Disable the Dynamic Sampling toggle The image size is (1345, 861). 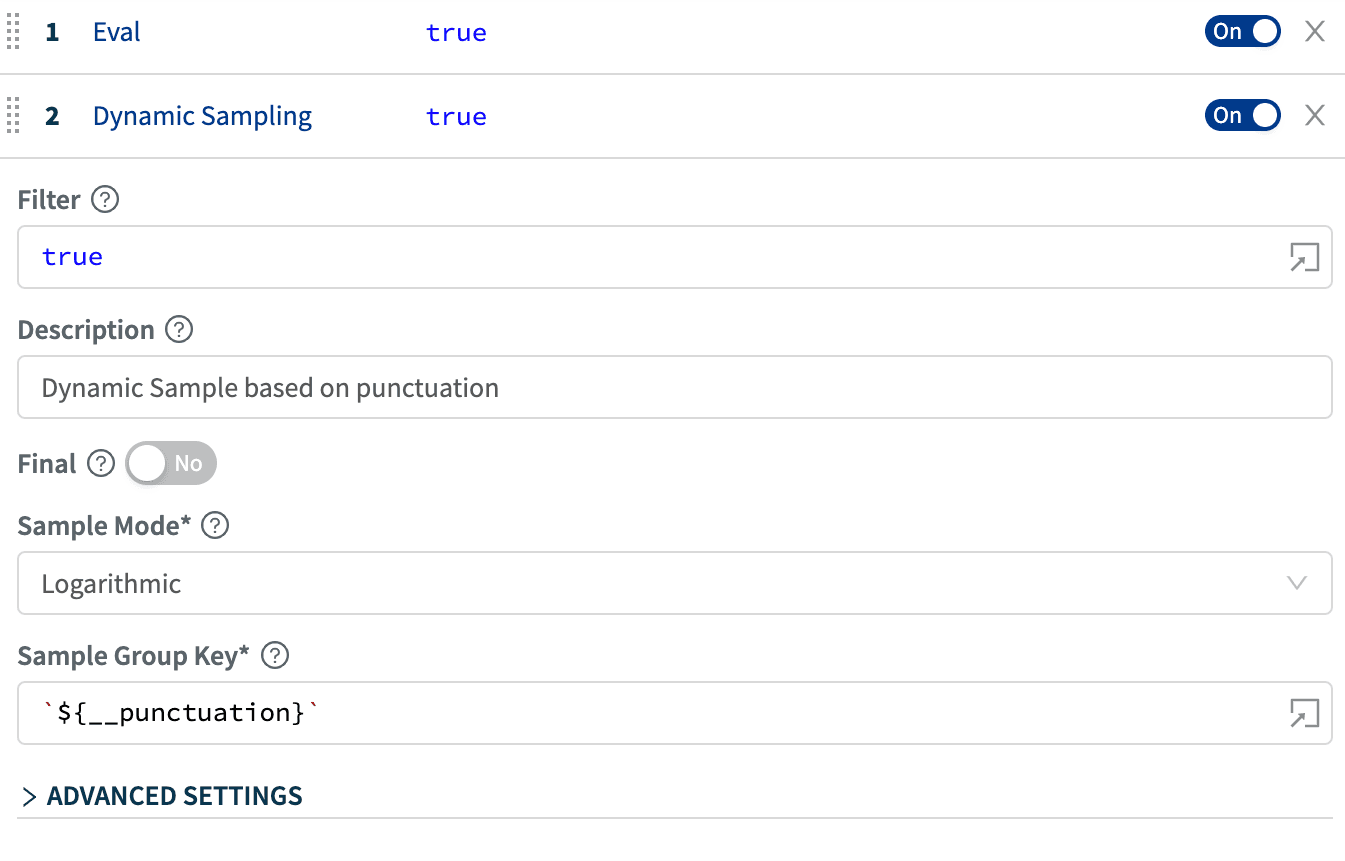pos(1242,116)
